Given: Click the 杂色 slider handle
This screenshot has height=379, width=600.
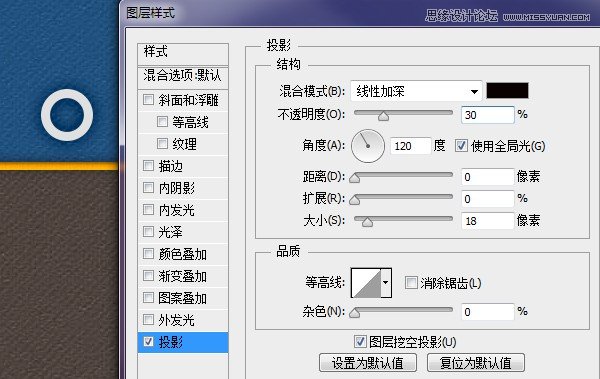Looking at the screenshot, I should [355, 313].
